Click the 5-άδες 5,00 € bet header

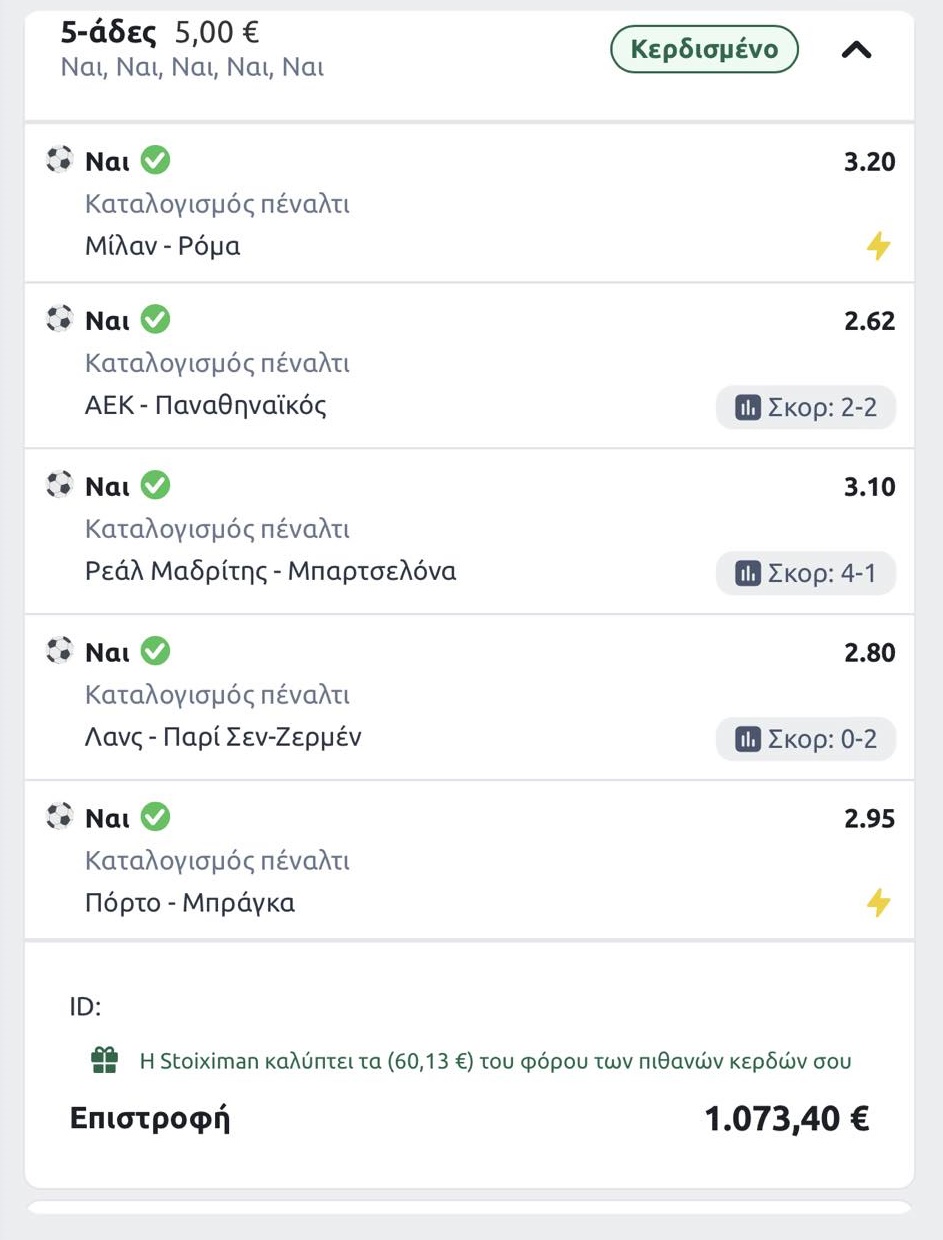pyautogui.click(x=160, y=33)
